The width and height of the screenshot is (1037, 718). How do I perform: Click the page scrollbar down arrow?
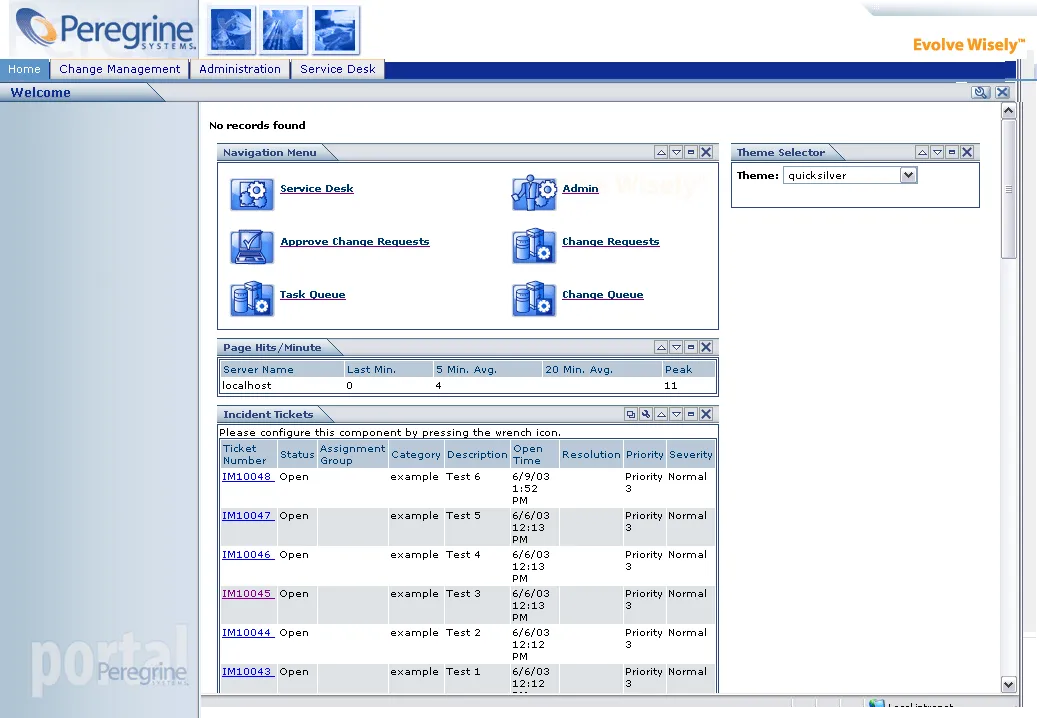(1009, 685)
